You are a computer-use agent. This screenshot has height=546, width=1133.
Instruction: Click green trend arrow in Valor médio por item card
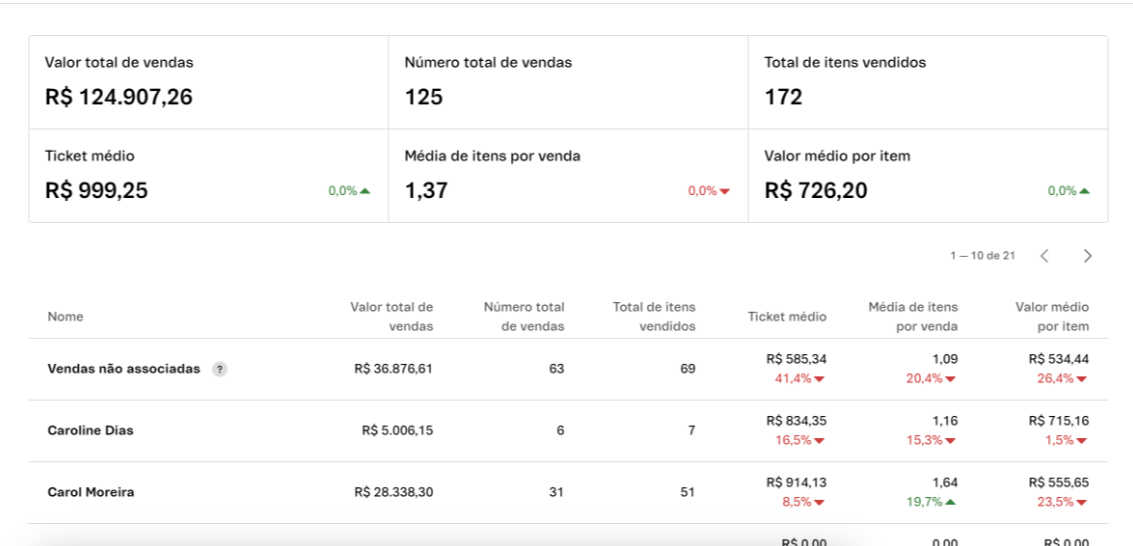(1085, 191)
